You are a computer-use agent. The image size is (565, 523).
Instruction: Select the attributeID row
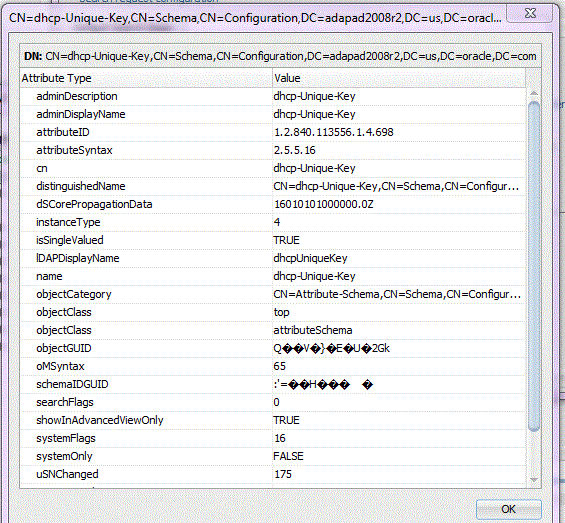[273, 132]
